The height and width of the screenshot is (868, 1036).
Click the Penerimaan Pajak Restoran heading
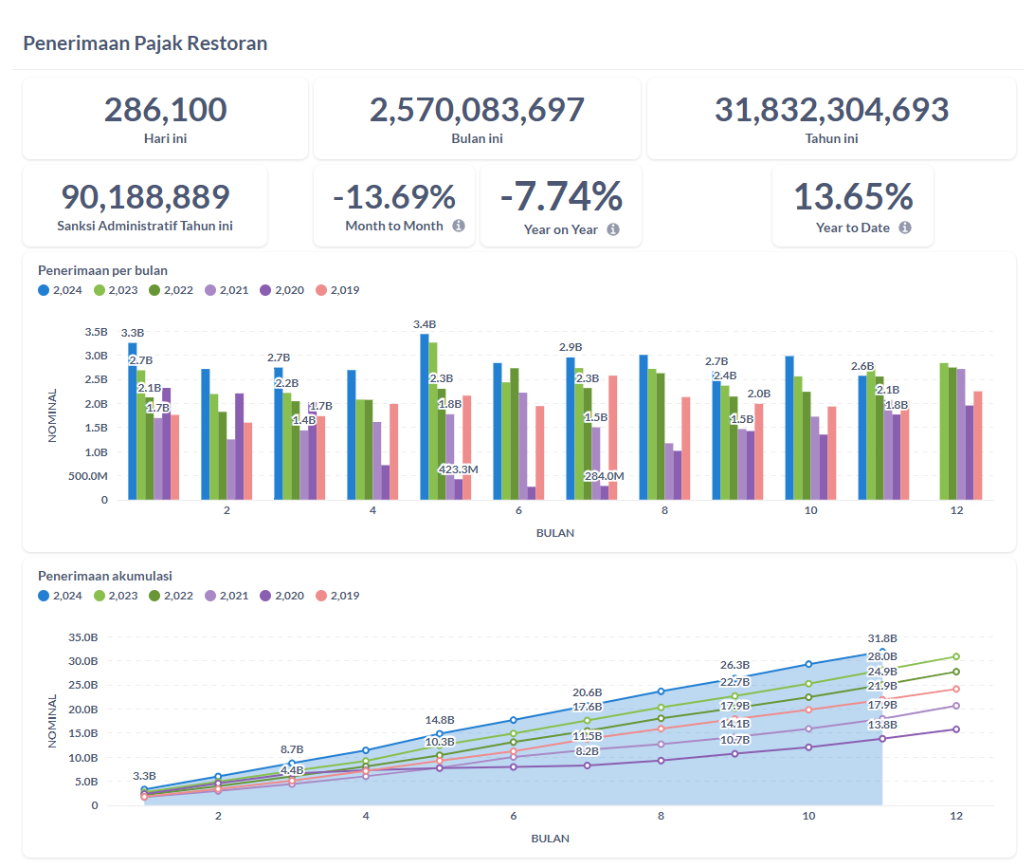(145, 44)
